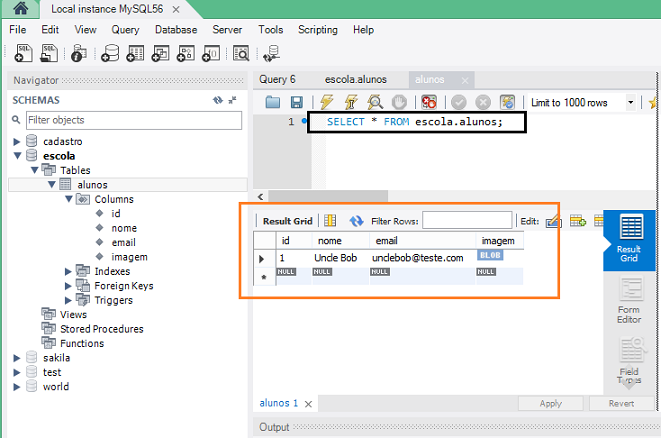
Task: Switch to the Query 6 tab
Action: tap(277, 79)
